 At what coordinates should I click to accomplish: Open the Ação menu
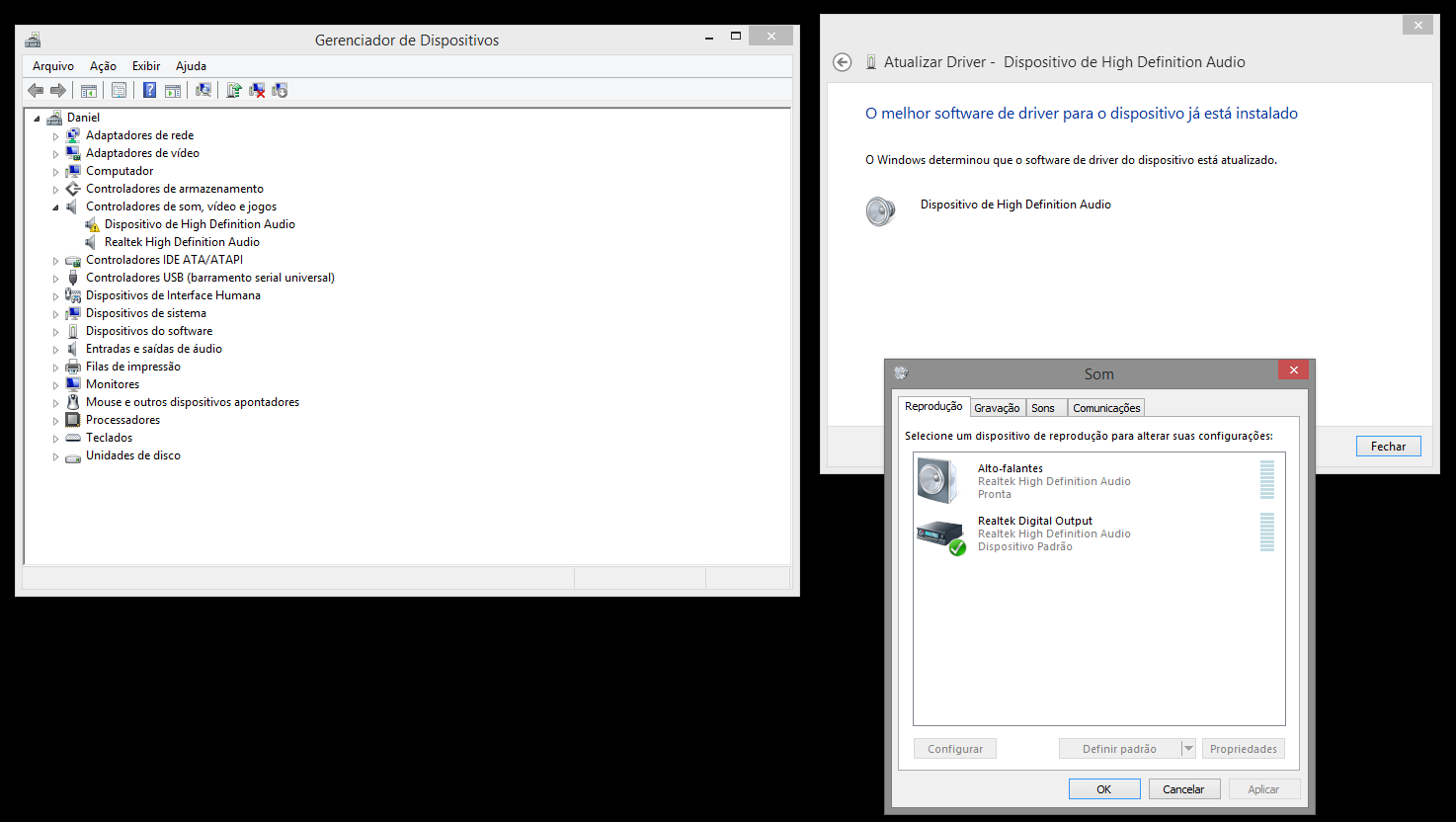point(103,66)
